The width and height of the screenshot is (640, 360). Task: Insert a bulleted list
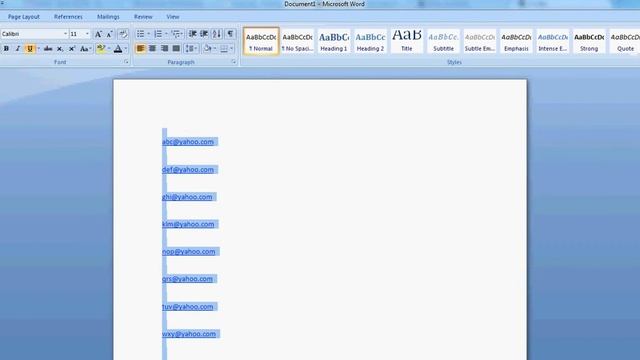tap(140, 34)
